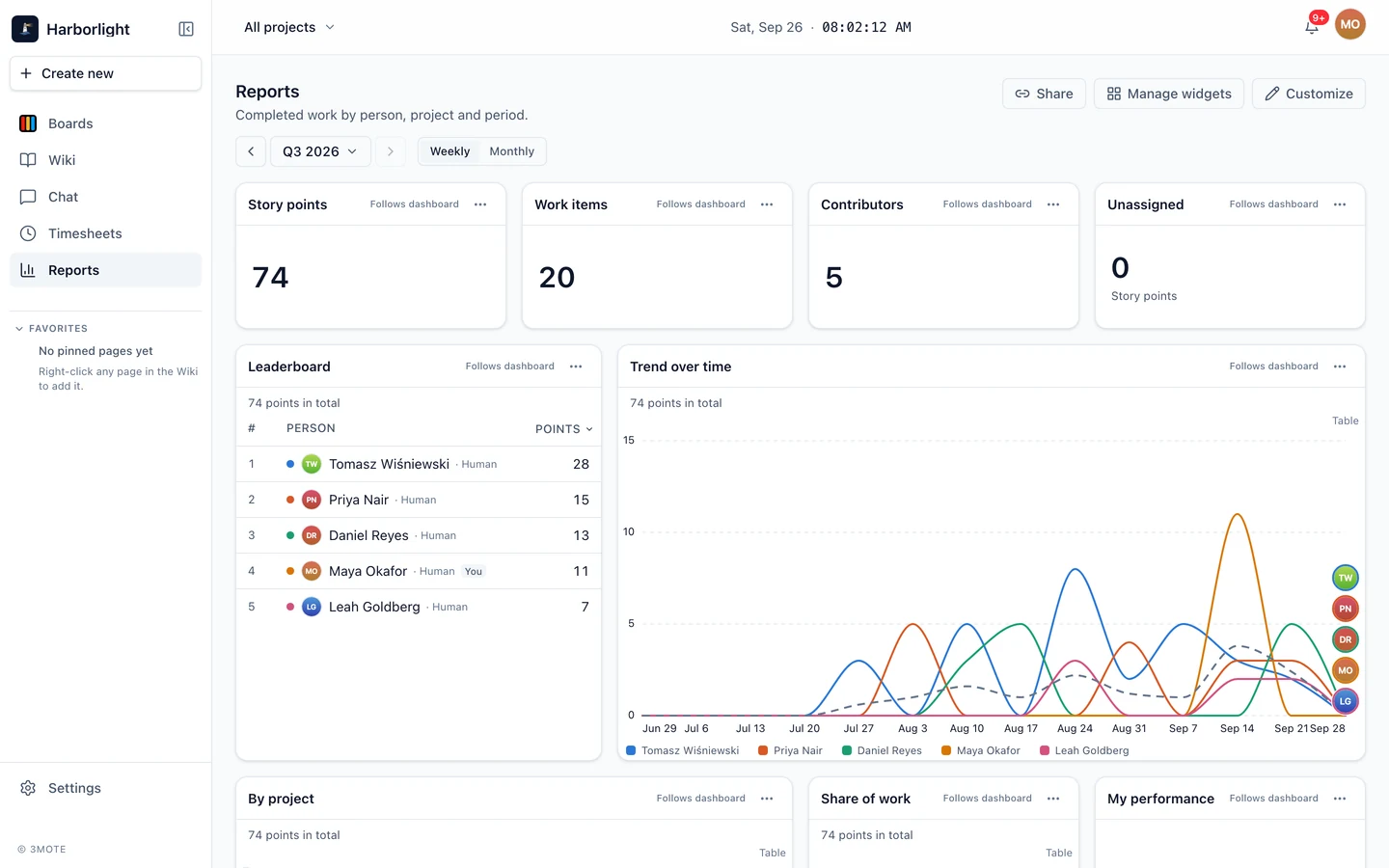This screenshot has height=868, width=1389.
Task: Open the All projects dropdown
Action: coord(289,27)
